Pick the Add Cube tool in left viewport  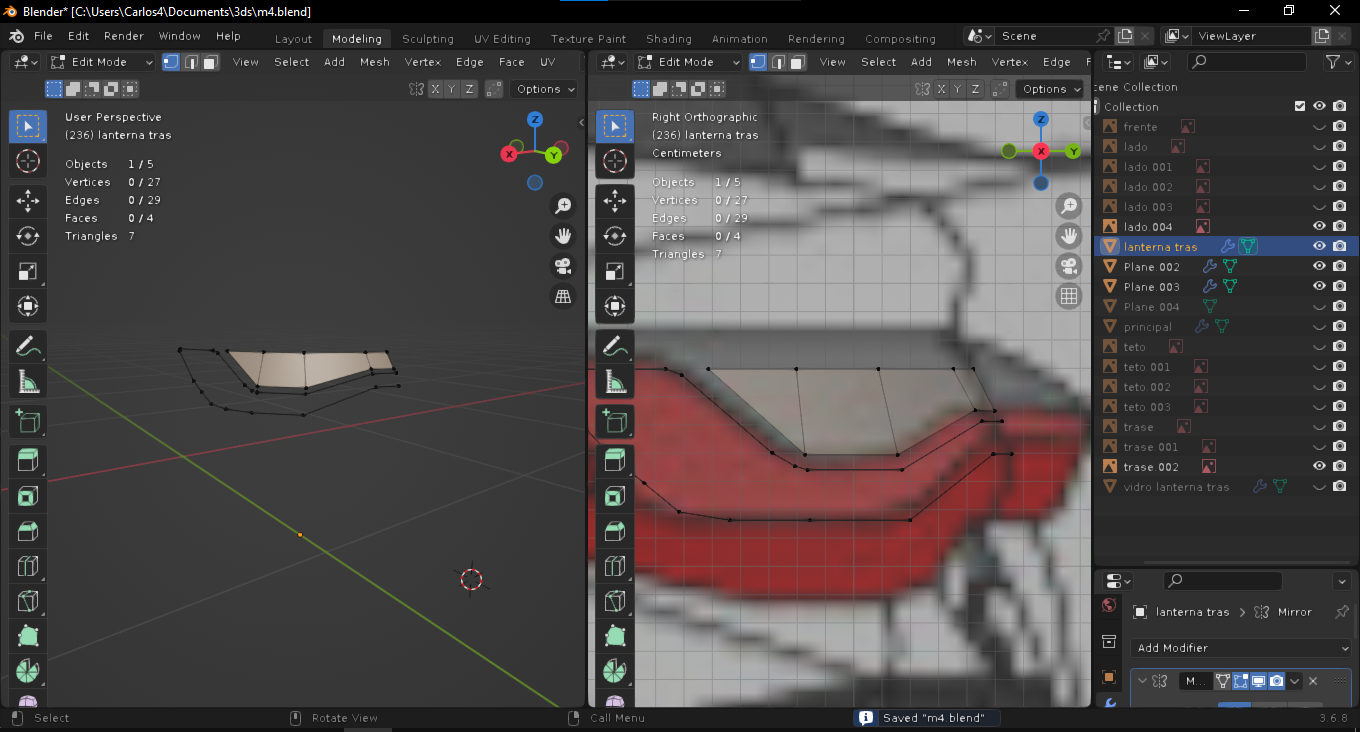point(28,421)
